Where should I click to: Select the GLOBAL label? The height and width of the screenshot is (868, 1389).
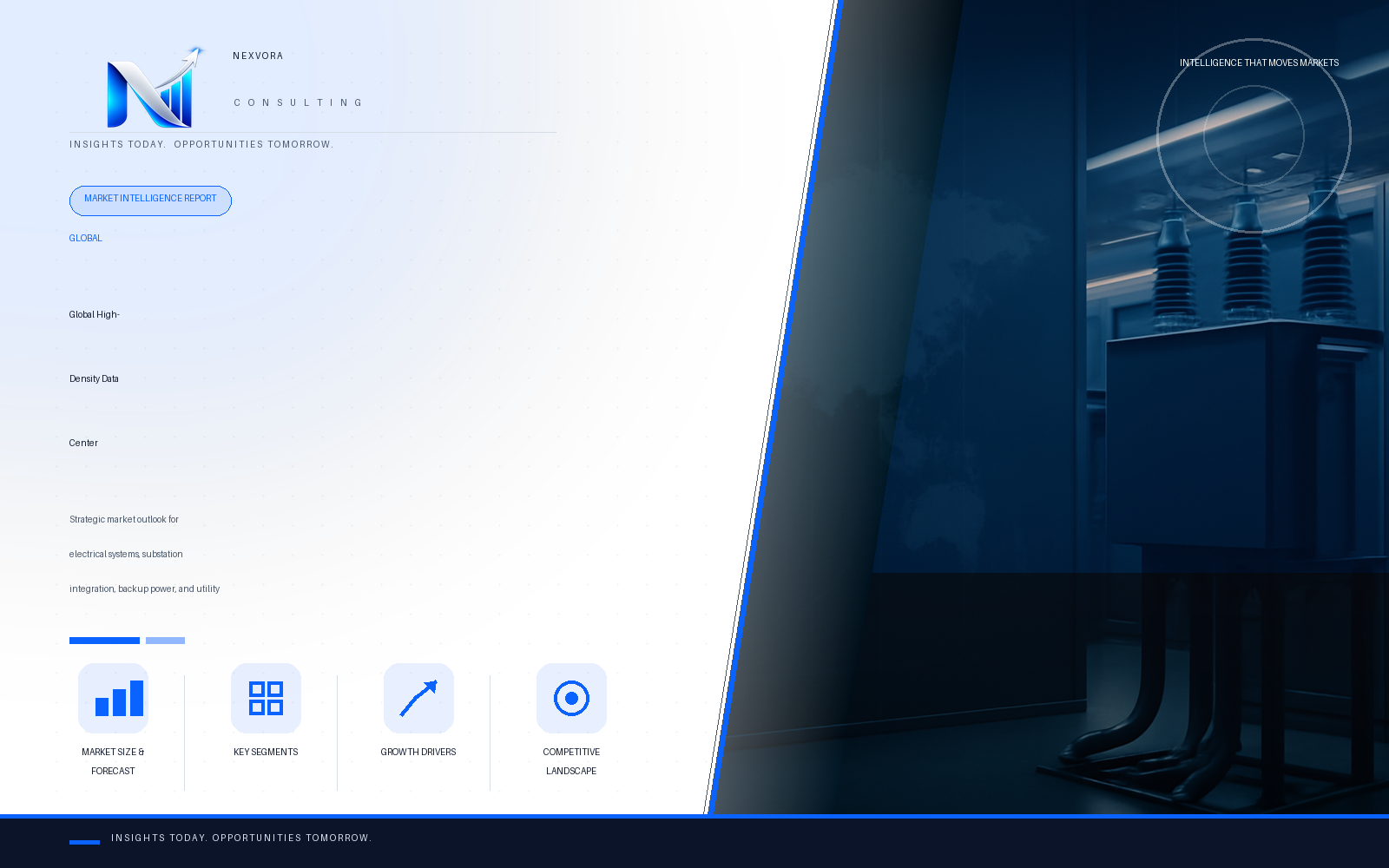(x=85, y=238)
